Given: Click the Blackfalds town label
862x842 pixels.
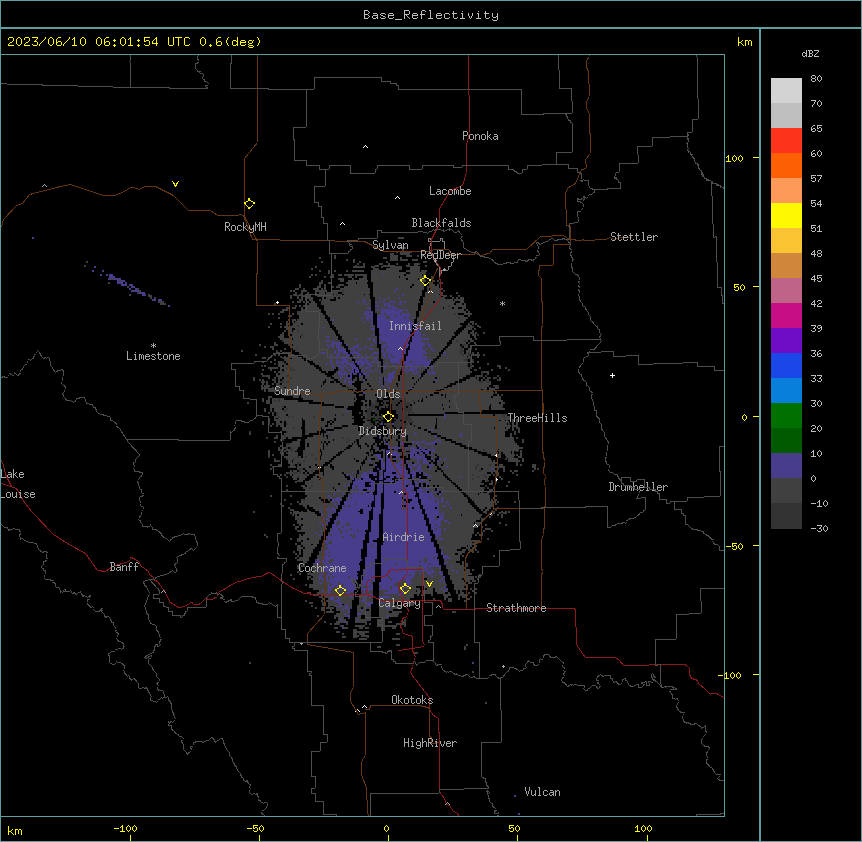Looking at the screenshot, I should [x=441, y=223].
